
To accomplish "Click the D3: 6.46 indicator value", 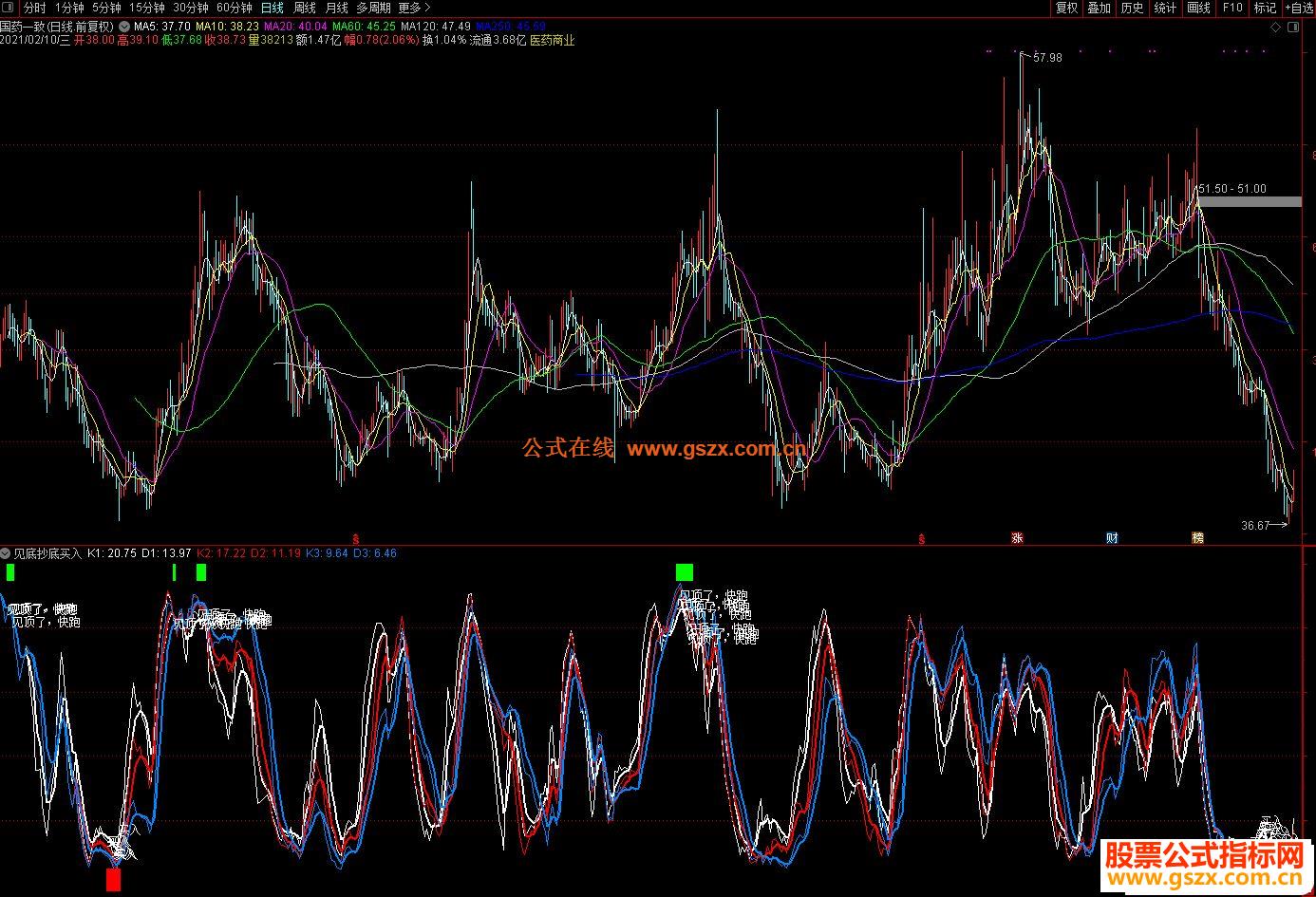I will click(x=375, y=552).
